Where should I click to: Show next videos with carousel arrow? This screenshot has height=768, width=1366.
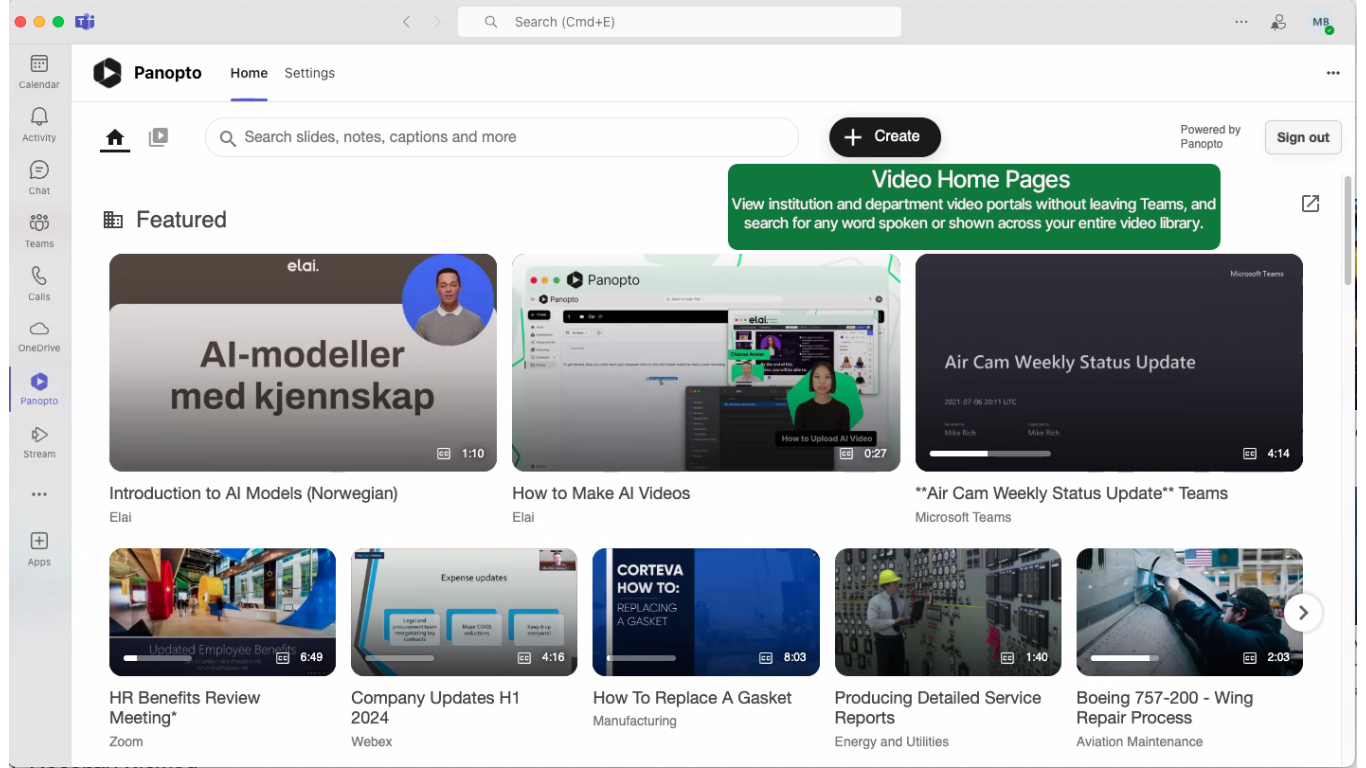(1303, 613)
